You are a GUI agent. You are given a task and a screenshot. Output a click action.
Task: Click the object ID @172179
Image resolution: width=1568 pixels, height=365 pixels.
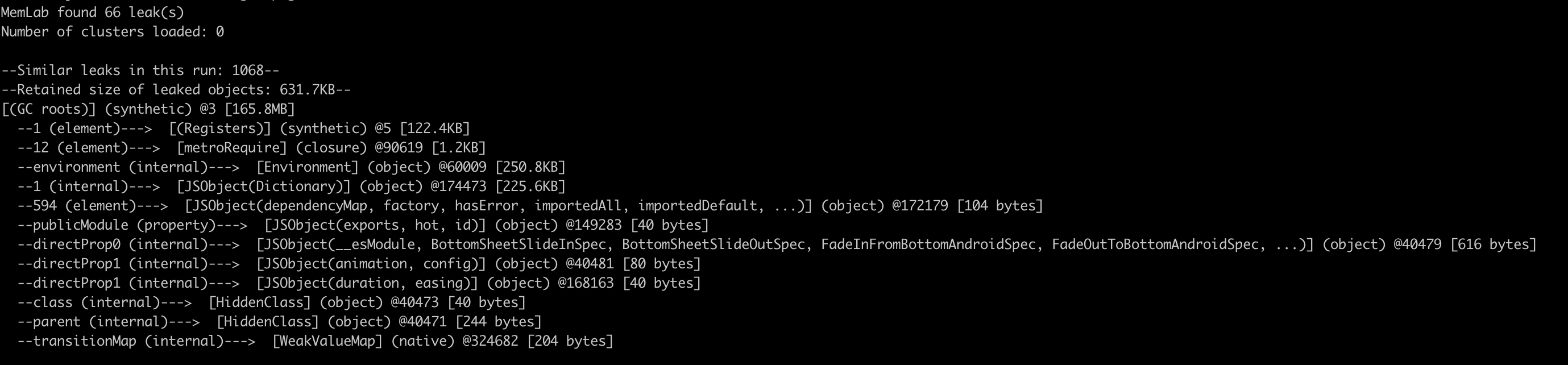point(920,206)
